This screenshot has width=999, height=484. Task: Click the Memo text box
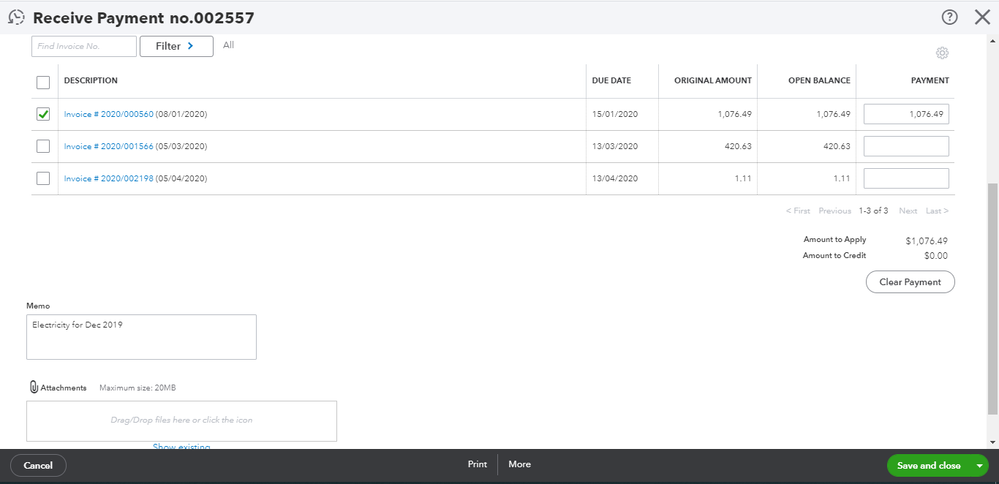pyautogui.click(x=141, y=337)
